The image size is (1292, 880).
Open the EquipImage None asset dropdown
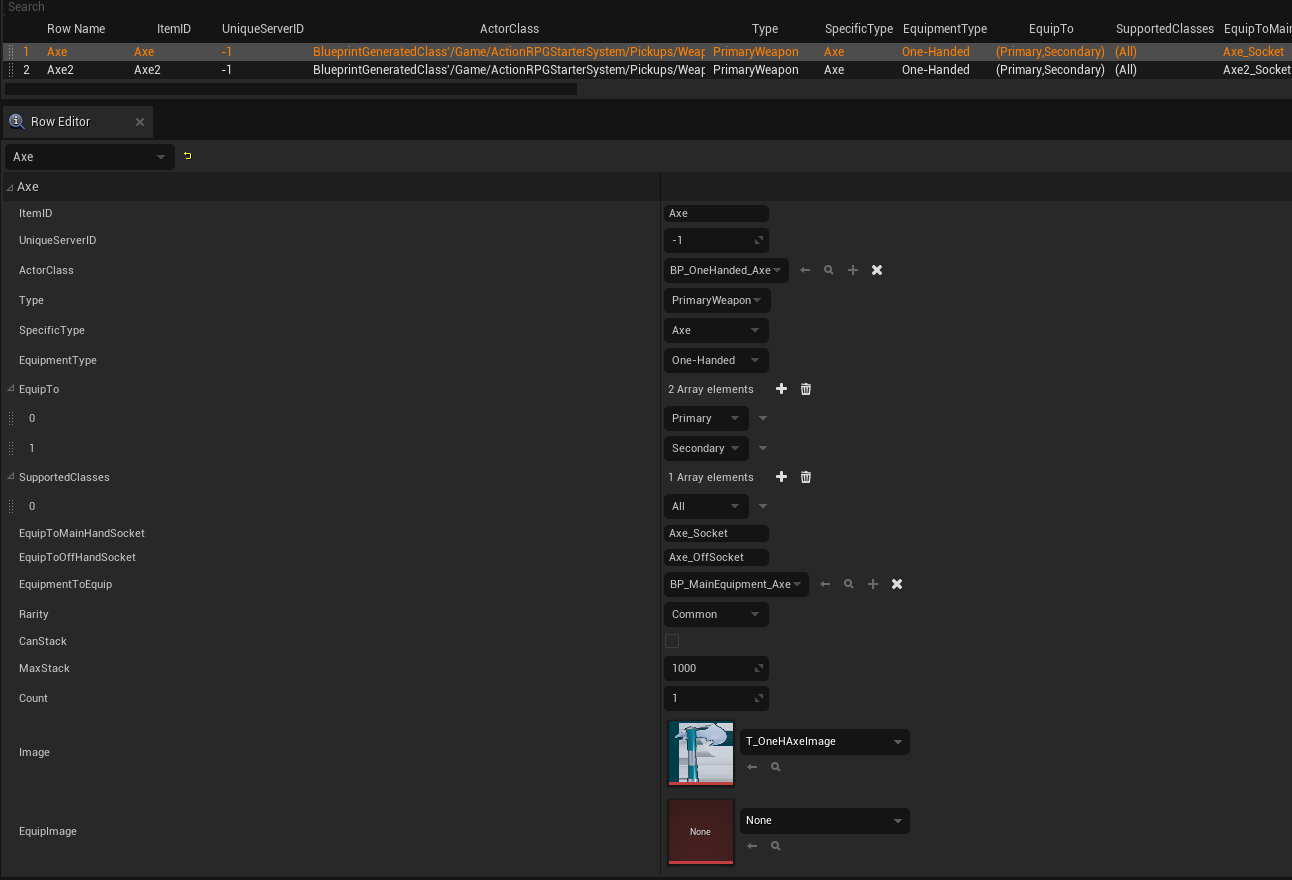(825, 820)
